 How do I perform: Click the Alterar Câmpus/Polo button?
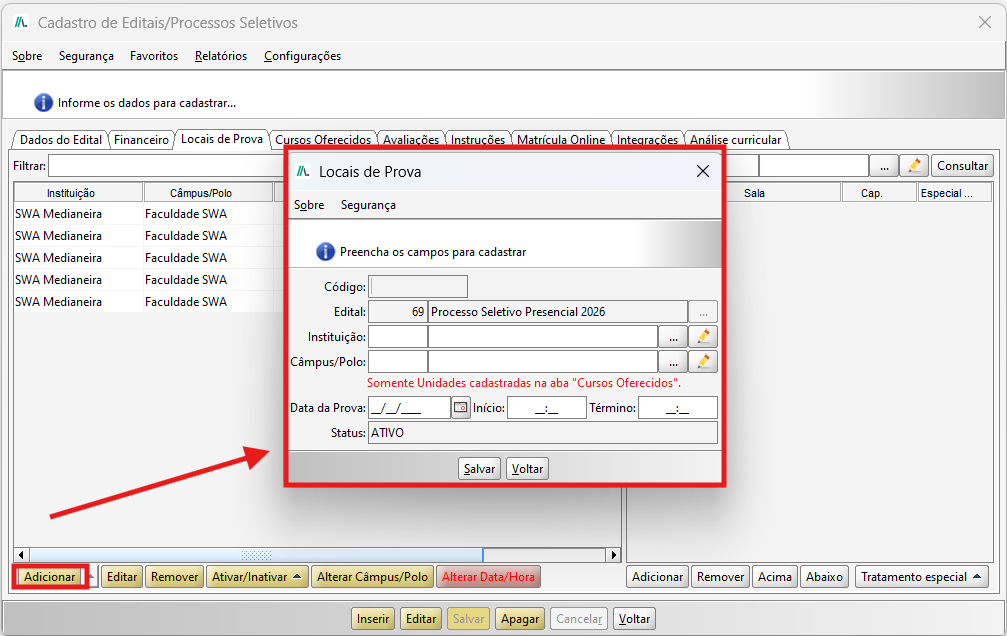(x=372, y=577)
